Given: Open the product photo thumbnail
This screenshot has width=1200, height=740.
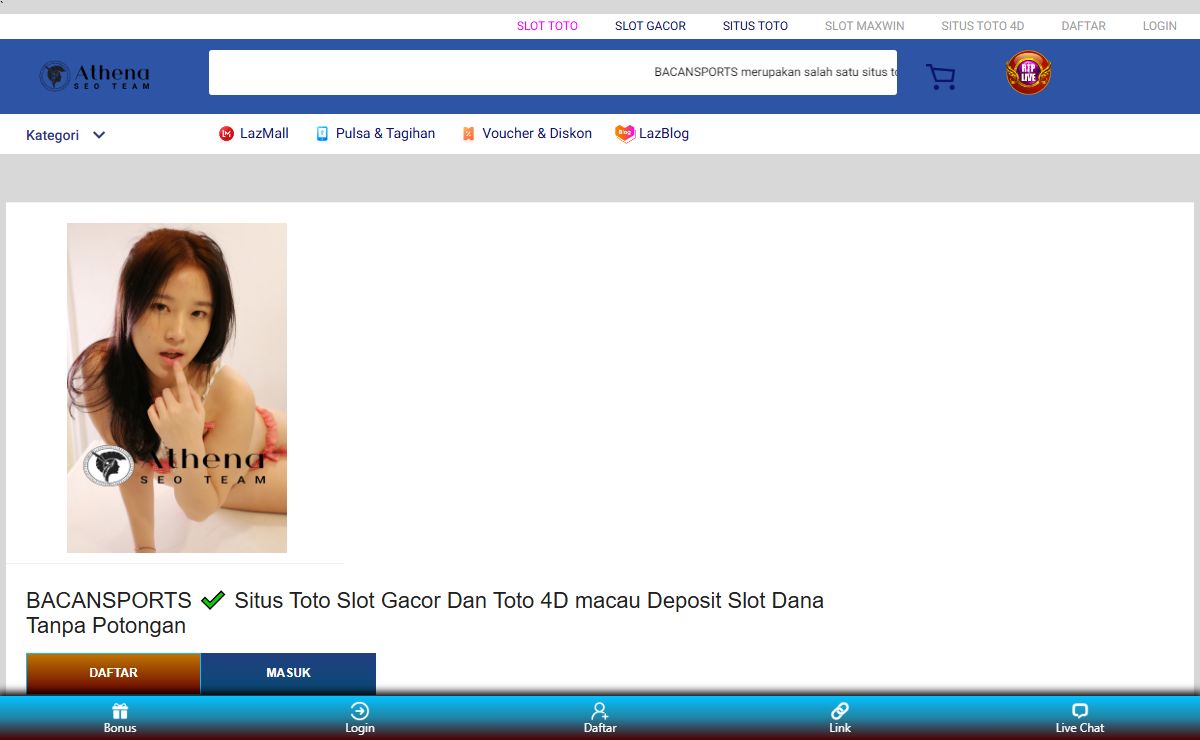Looking at the screenshot, I should pos(177,388).
